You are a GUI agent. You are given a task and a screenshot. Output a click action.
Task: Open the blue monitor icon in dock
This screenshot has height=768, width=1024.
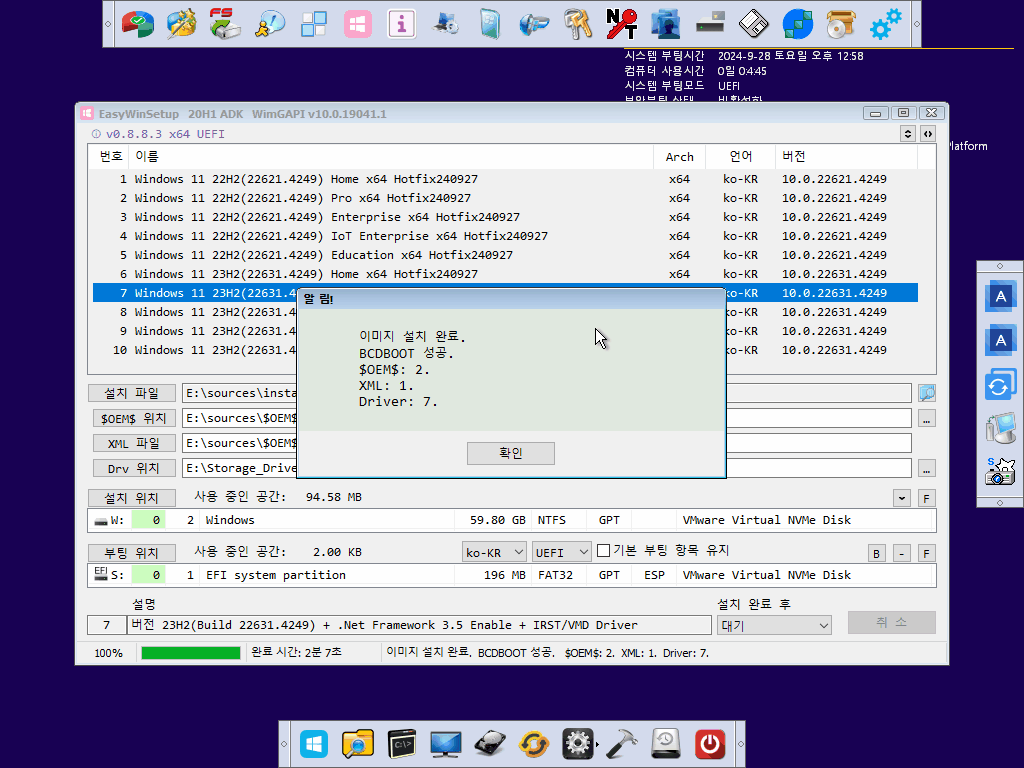[x=445, y=744]
